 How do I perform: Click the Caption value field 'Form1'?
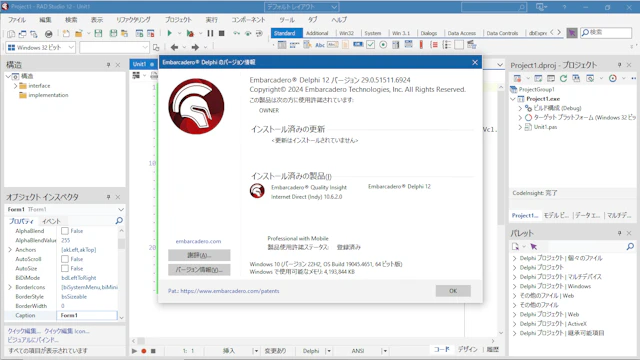click(87, 316)
